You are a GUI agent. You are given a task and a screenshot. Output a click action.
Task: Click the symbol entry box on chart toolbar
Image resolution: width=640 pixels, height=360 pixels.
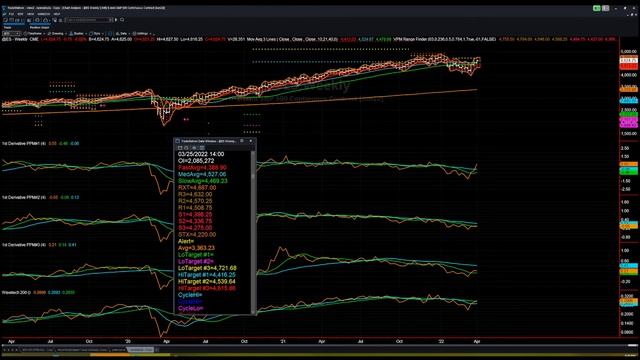11,33
